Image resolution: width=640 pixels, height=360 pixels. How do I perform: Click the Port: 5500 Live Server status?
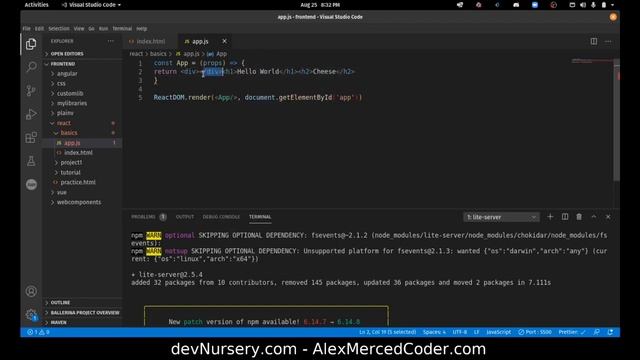[535, 332]
